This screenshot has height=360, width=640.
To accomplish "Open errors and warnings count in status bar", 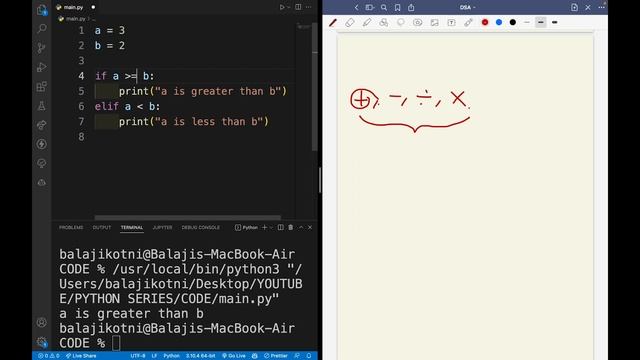I will click(49, 356).
